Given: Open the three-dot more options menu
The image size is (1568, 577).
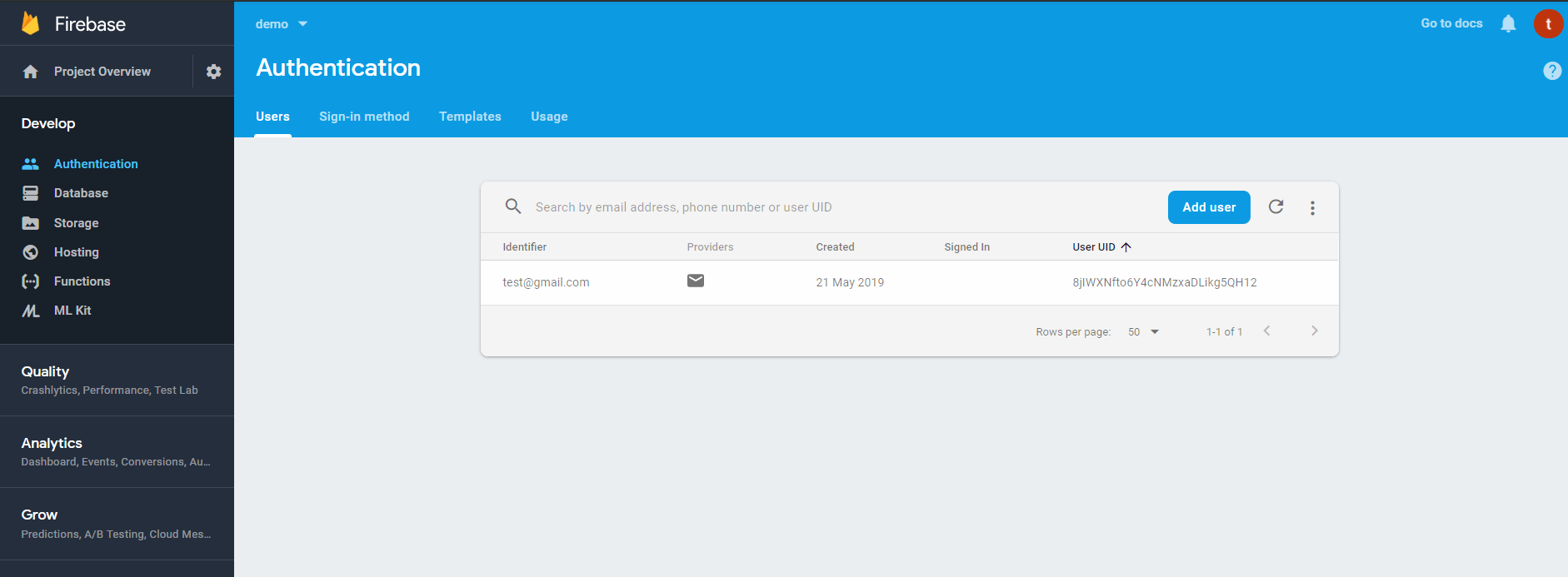Looking at the screenshot, I should click(1312, 208).
